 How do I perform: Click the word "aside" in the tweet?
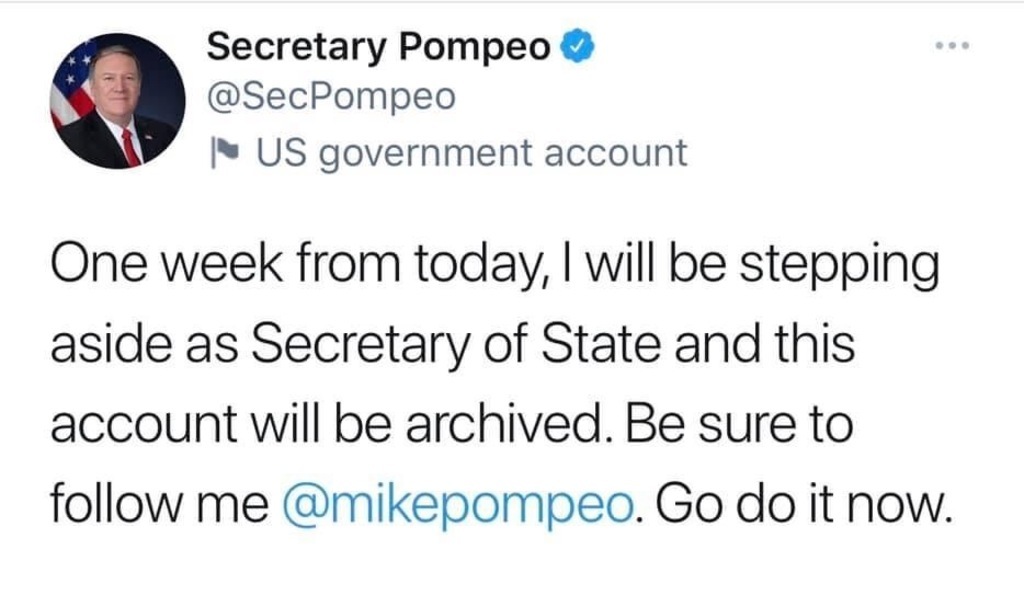tap(107, 346)
